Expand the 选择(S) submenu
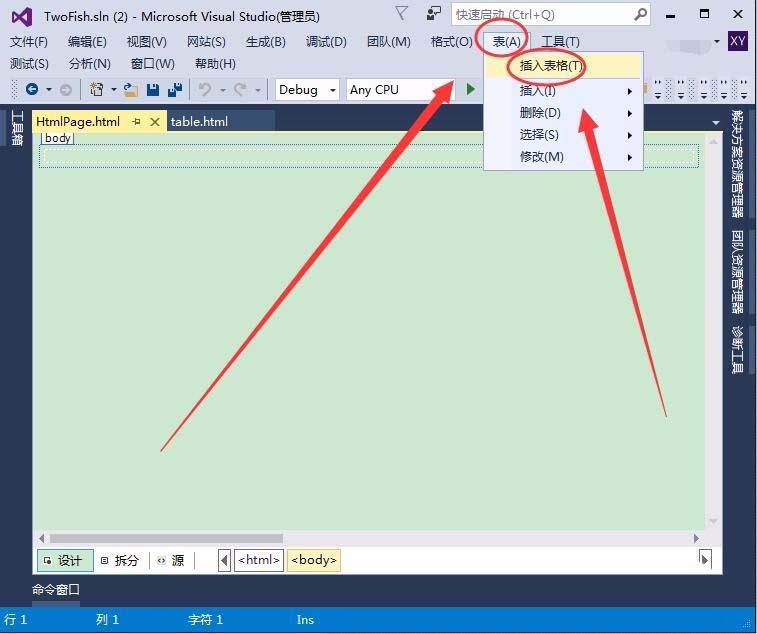The width and height of the screenshot is (757, 634). [629, 135]
